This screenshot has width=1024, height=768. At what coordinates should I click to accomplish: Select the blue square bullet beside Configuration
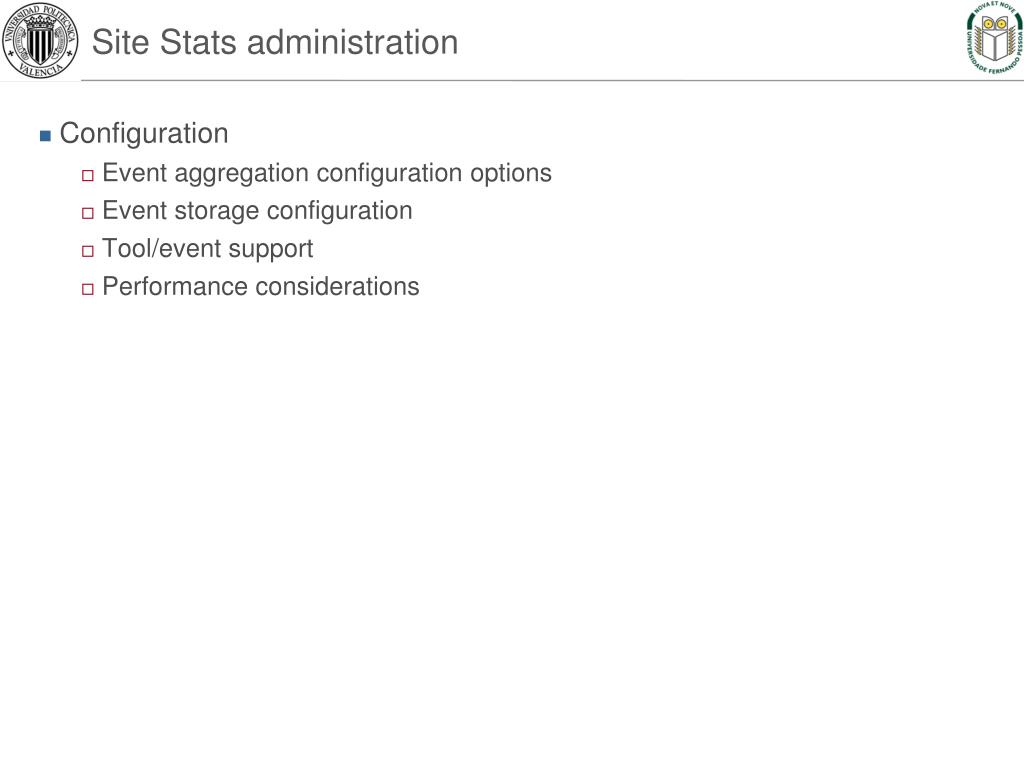pos(45,136)
